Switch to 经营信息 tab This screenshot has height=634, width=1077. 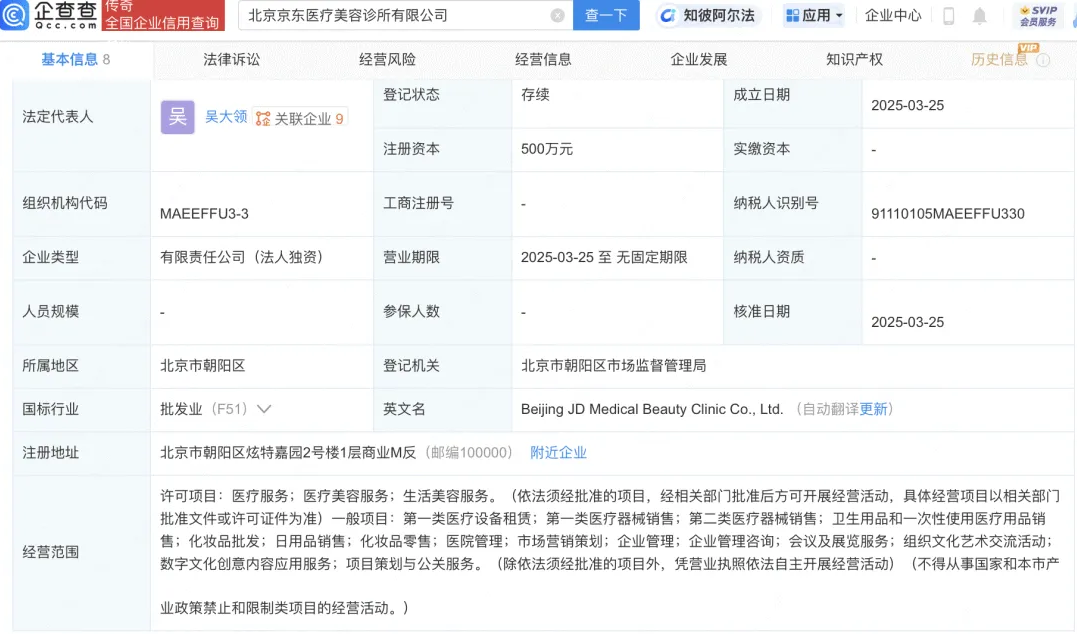[543, 60]
